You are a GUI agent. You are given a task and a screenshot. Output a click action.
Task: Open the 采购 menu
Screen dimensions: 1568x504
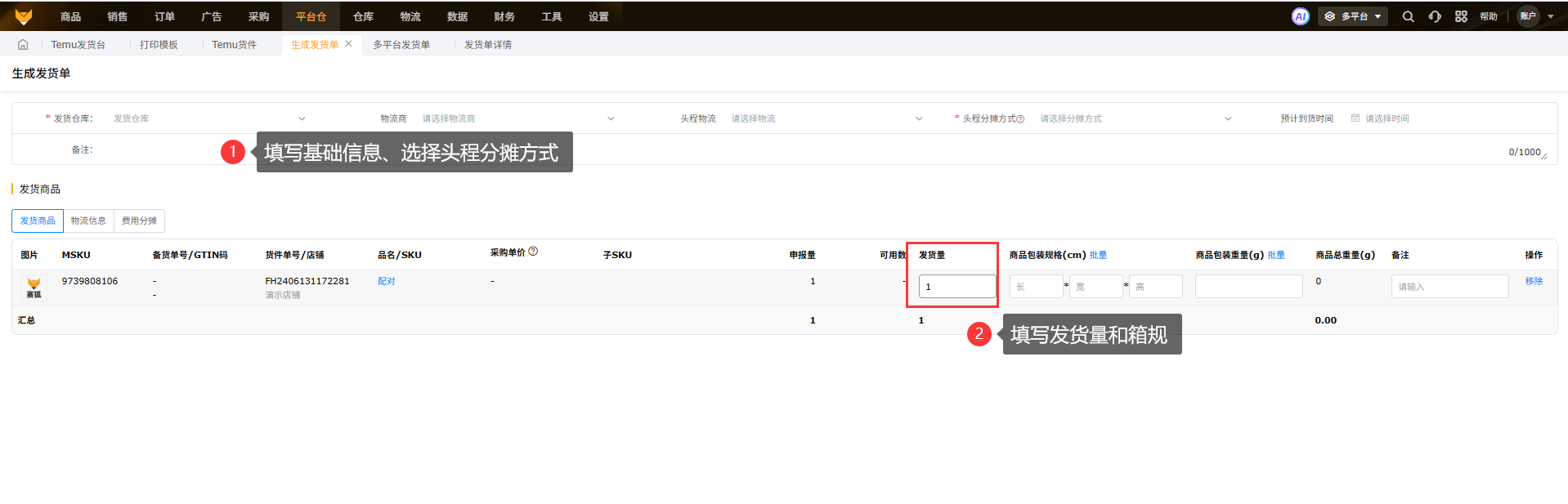[x=258, y=16]
